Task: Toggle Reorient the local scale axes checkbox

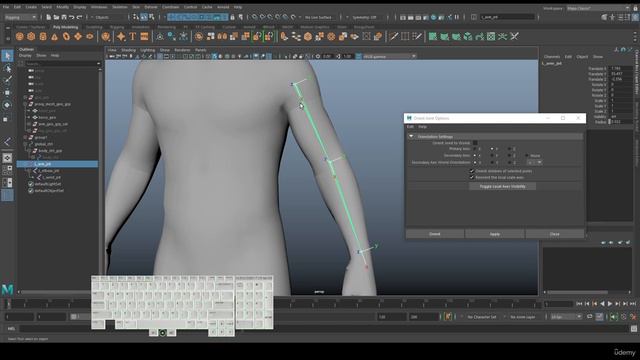Action: click(x=472, y=178)
